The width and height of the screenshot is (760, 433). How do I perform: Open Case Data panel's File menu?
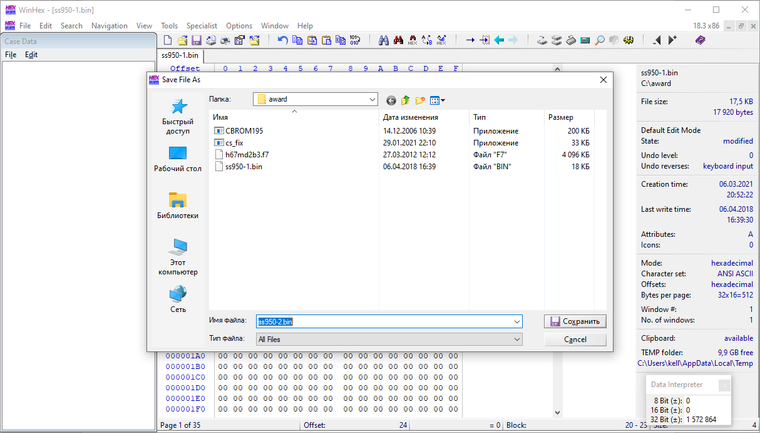coord(10,55)
